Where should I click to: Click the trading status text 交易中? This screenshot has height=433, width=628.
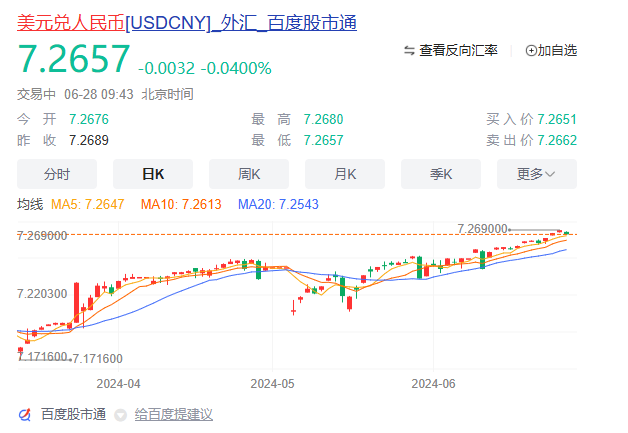point(36,95)
